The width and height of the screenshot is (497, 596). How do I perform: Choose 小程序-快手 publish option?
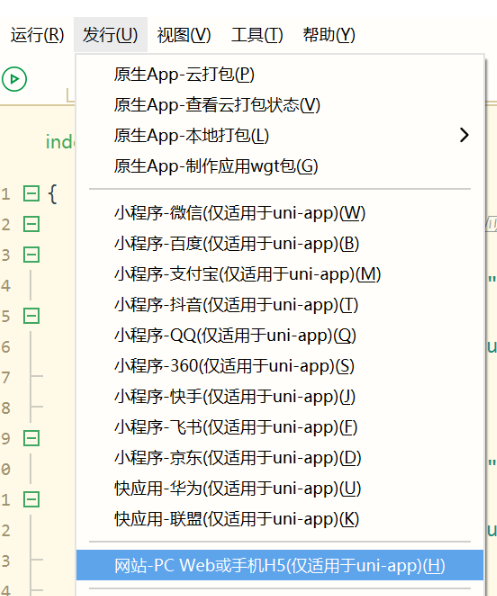[x=280, y=396]
